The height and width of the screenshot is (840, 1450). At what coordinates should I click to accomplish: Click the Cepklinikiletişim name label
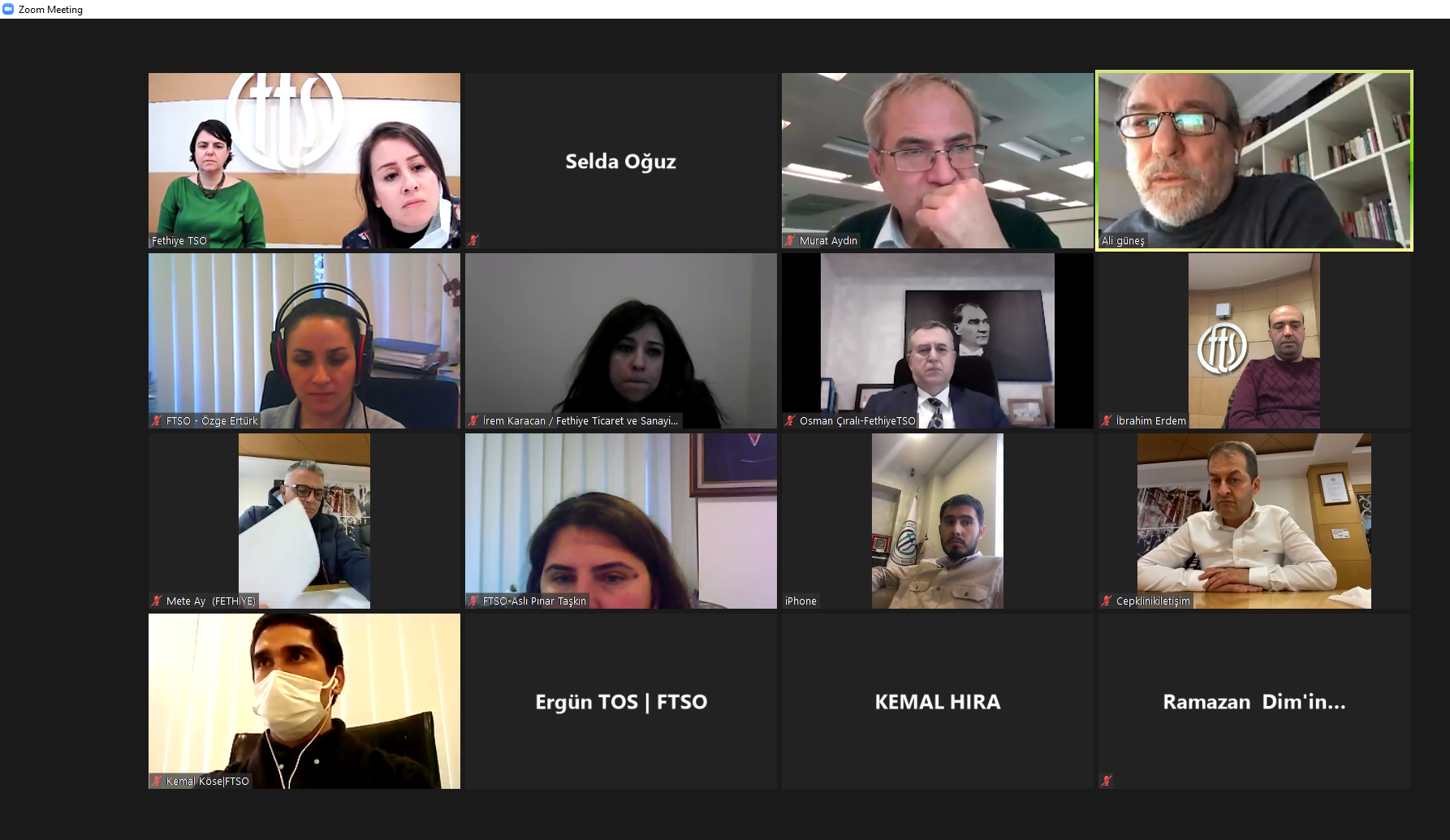1153,601
